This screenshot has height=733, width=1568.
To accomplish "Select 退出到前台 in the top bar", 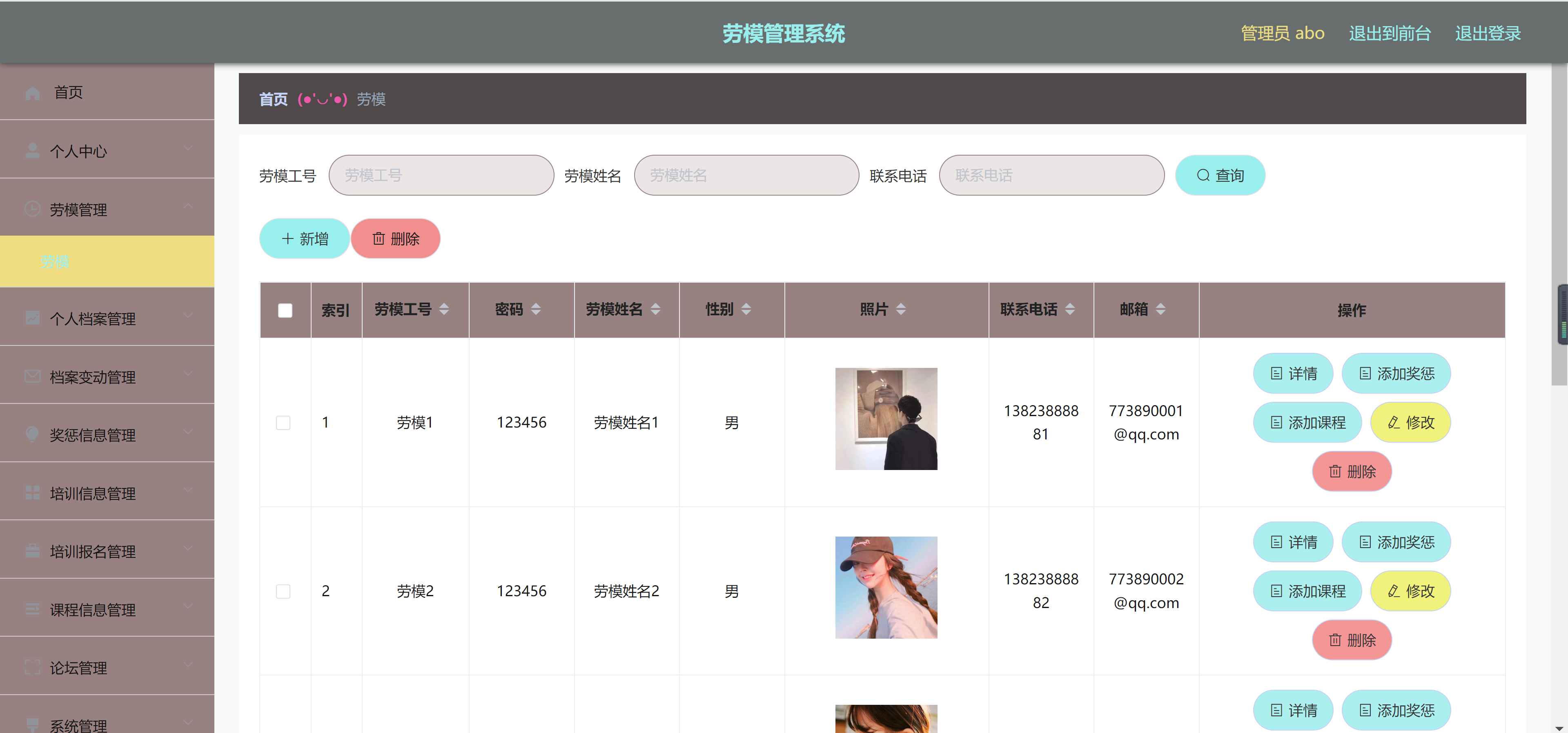I will [x=1390, y=33].
